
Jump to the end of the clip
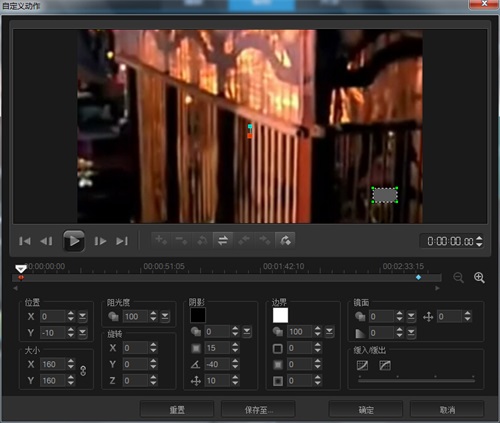[122, 241]
